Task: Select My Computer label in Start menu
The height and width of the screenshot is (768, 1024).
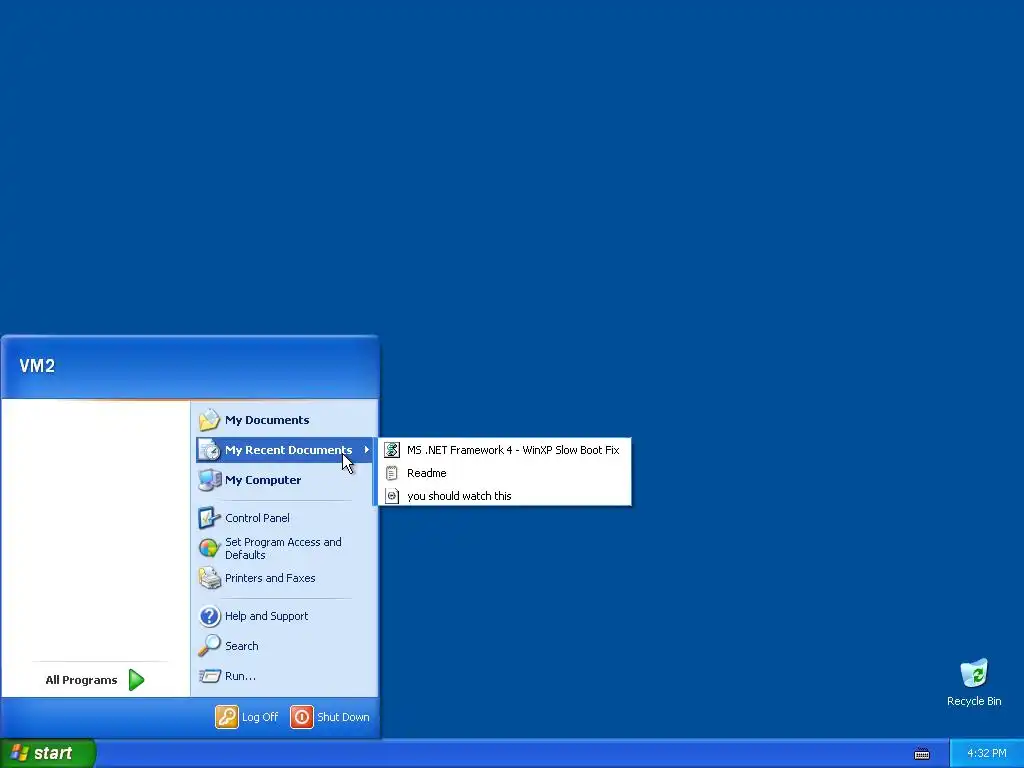Action: [x=263, y=480]
